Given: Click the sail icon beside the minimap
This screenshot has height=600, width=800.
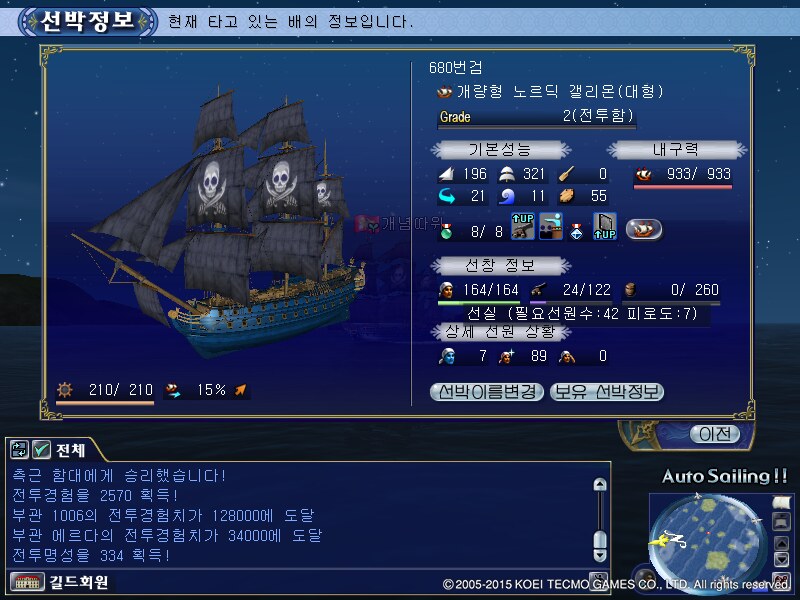Looking at the screenshot, I should (782, 503).
